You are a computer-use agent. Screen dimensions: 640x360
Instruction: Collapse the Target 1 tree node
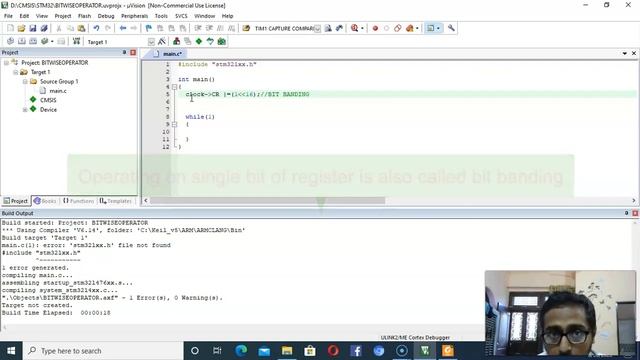pyautogui.click(x=16, y=72)
